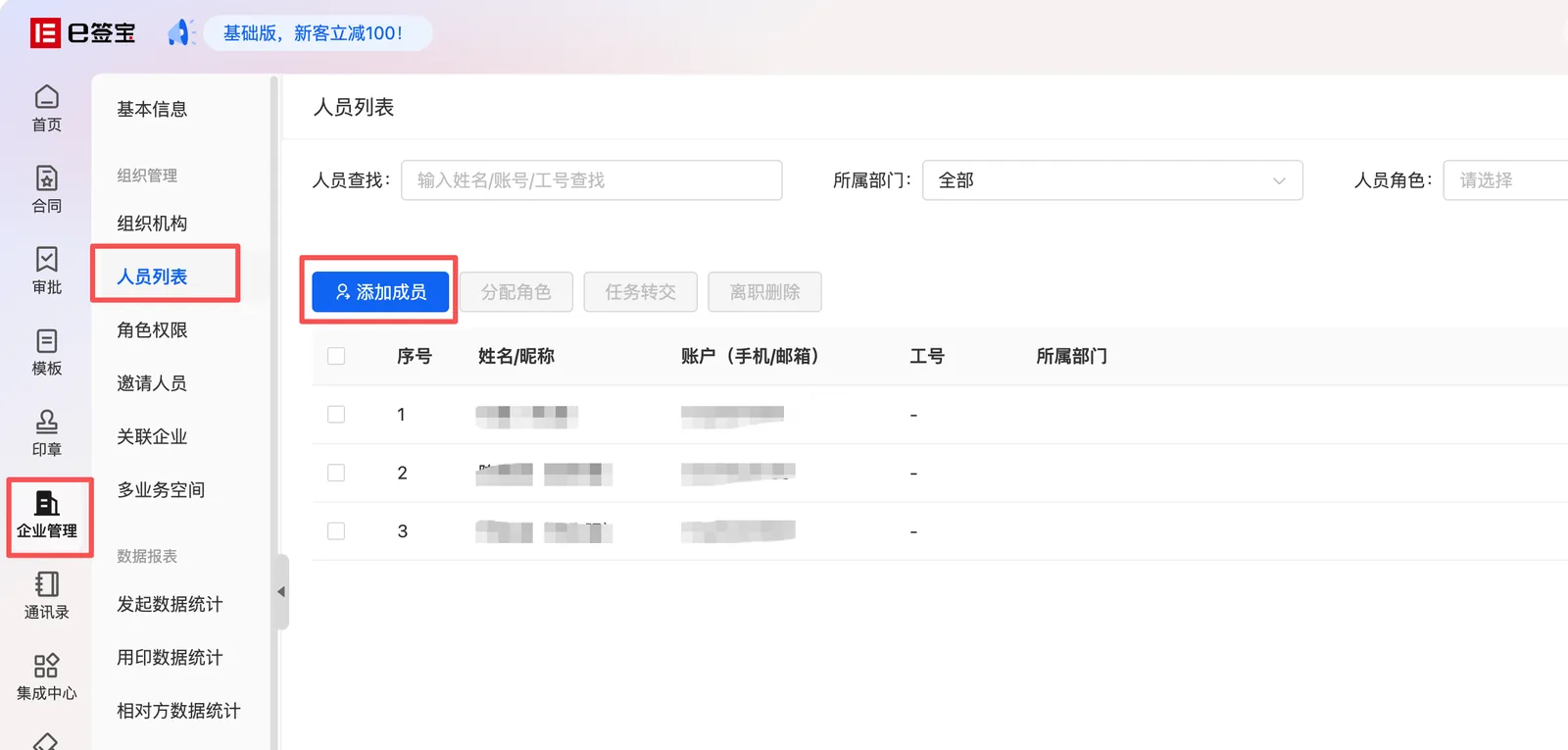Open 用印数据统计 report
Image resolution: width=1568 pixels, height=750 pixels.
pyautogui.click(x=170, y=657)
